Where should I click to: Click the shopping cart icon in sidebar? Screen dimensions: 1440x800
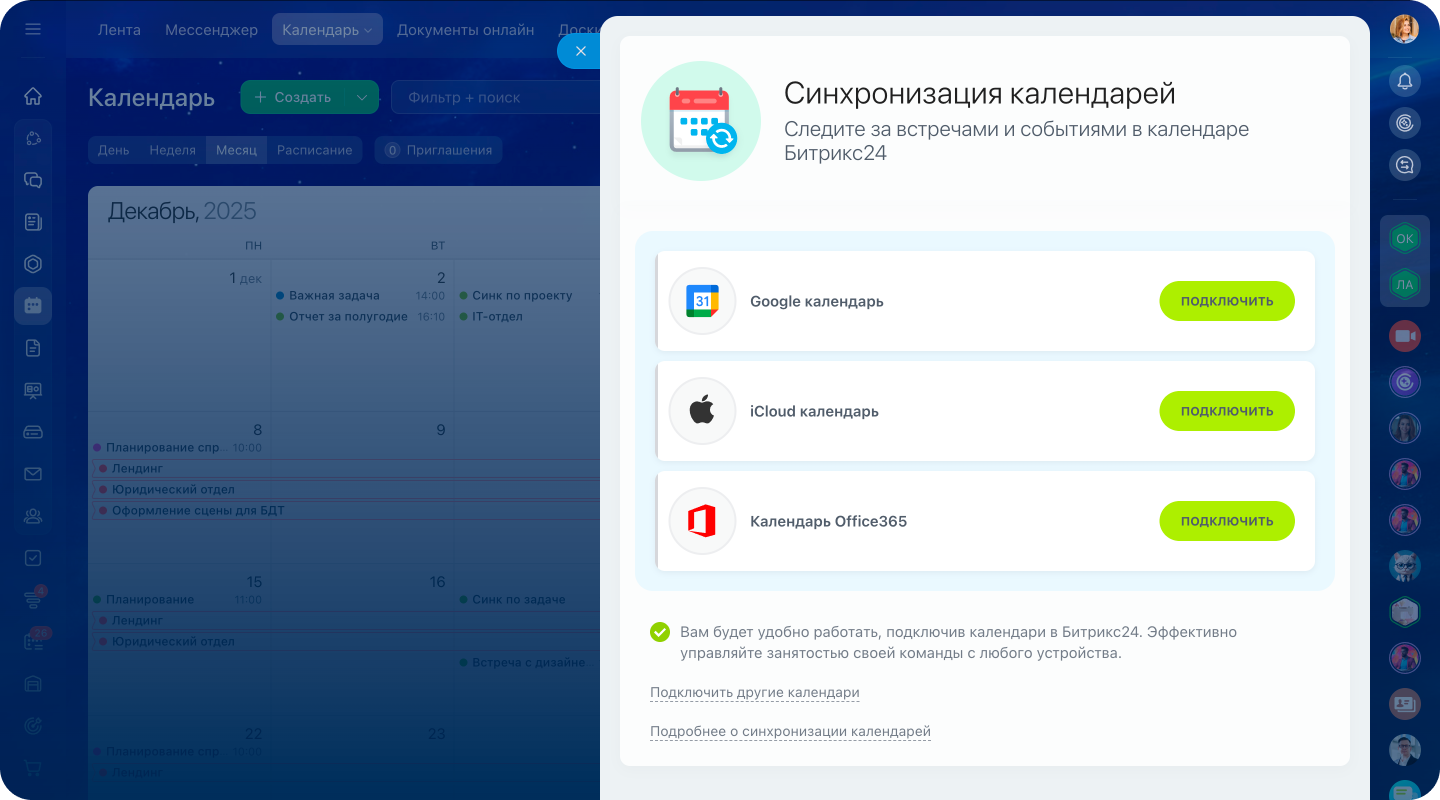[33, 768]
